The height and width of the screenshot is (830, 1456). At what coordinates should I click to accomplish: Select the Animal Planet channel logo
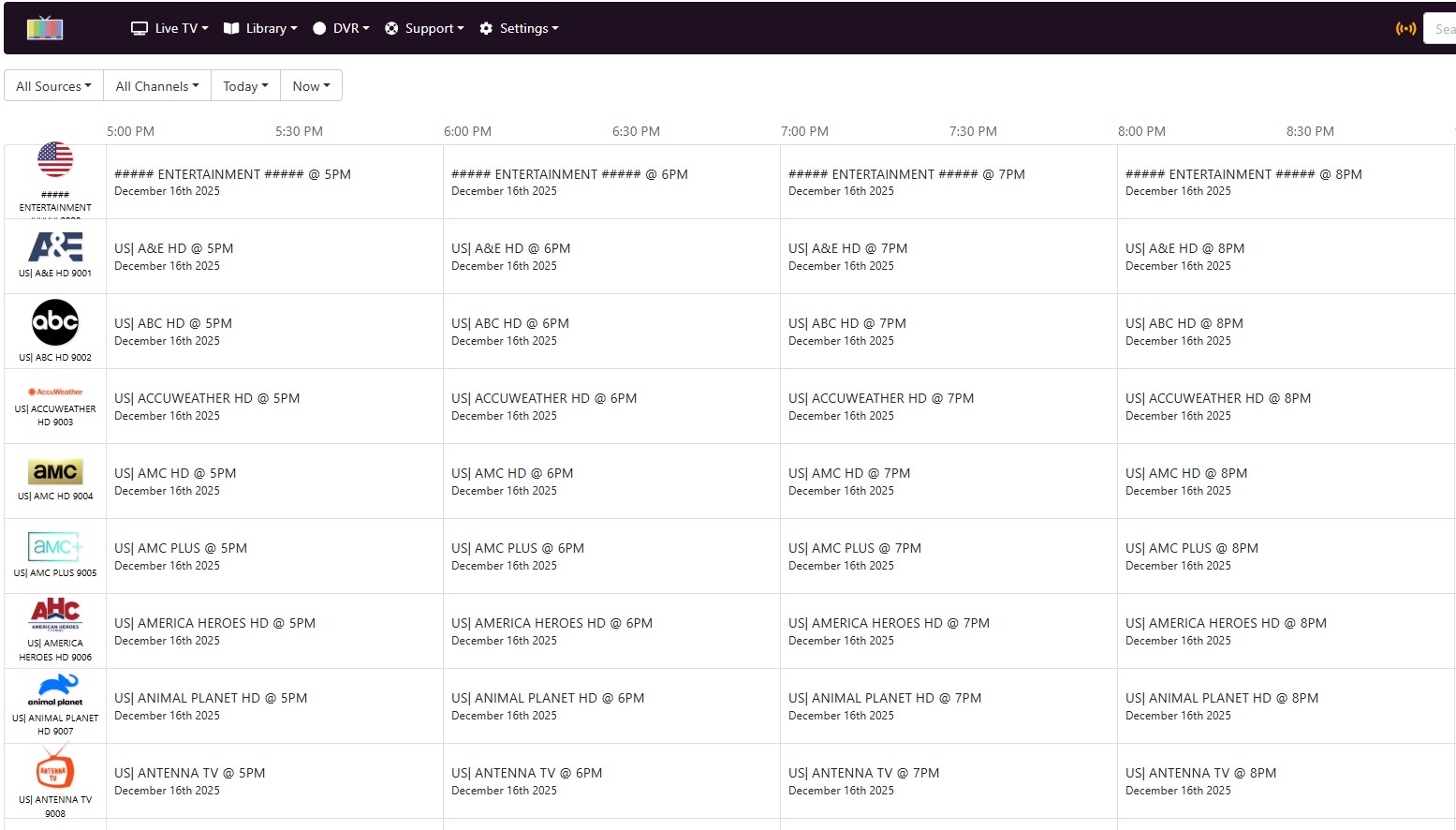point(55,689)
